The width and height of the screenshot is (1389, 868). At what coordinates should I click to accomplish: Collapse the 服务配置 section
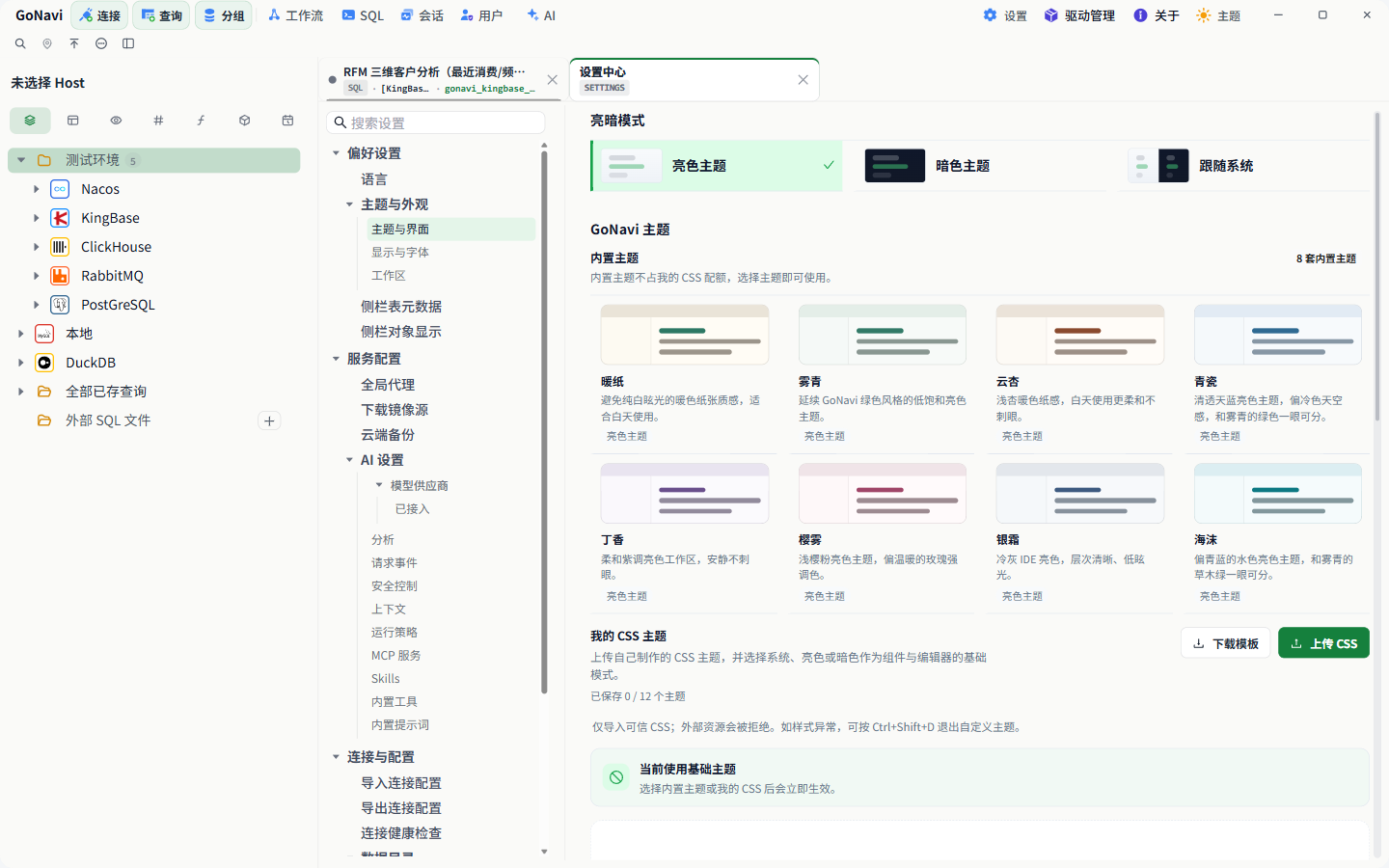tap(336, 359)
